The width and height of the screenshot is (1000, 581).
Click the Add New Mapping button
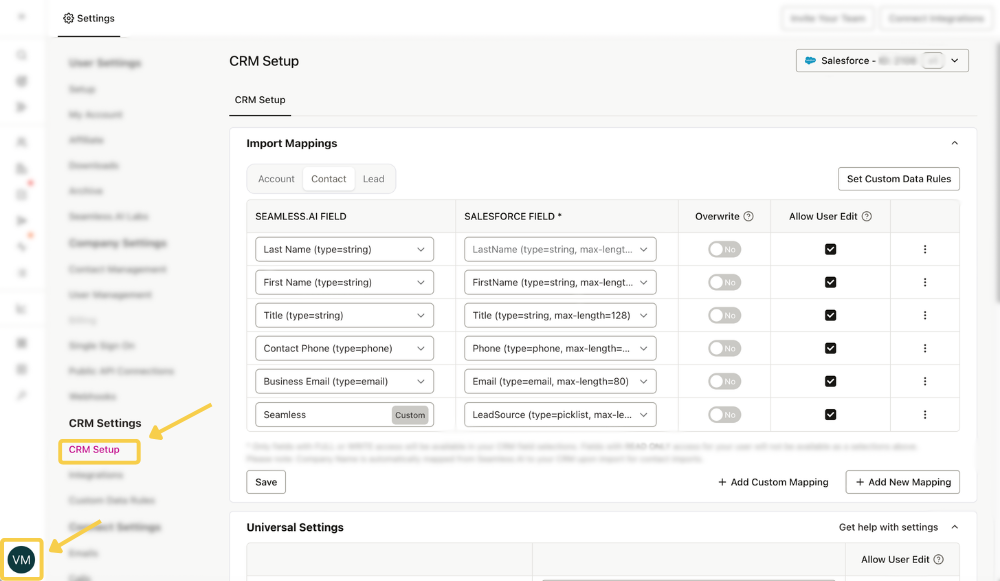[x=902, y=481]
